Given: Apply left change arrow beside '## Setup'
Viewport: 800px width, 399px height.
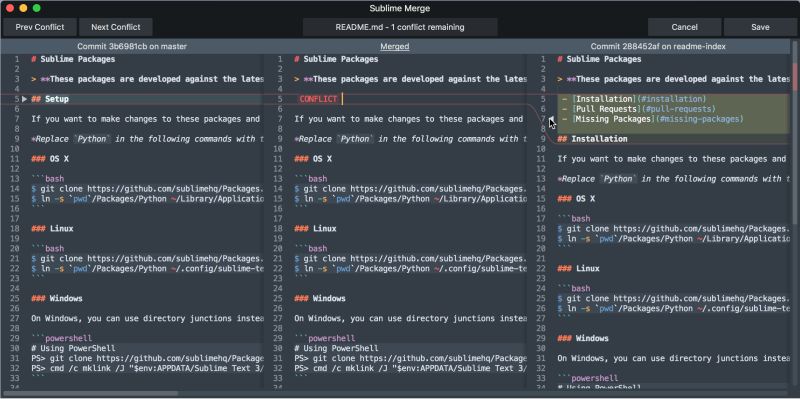Looking at the screenshot, I should coord(24,99).
